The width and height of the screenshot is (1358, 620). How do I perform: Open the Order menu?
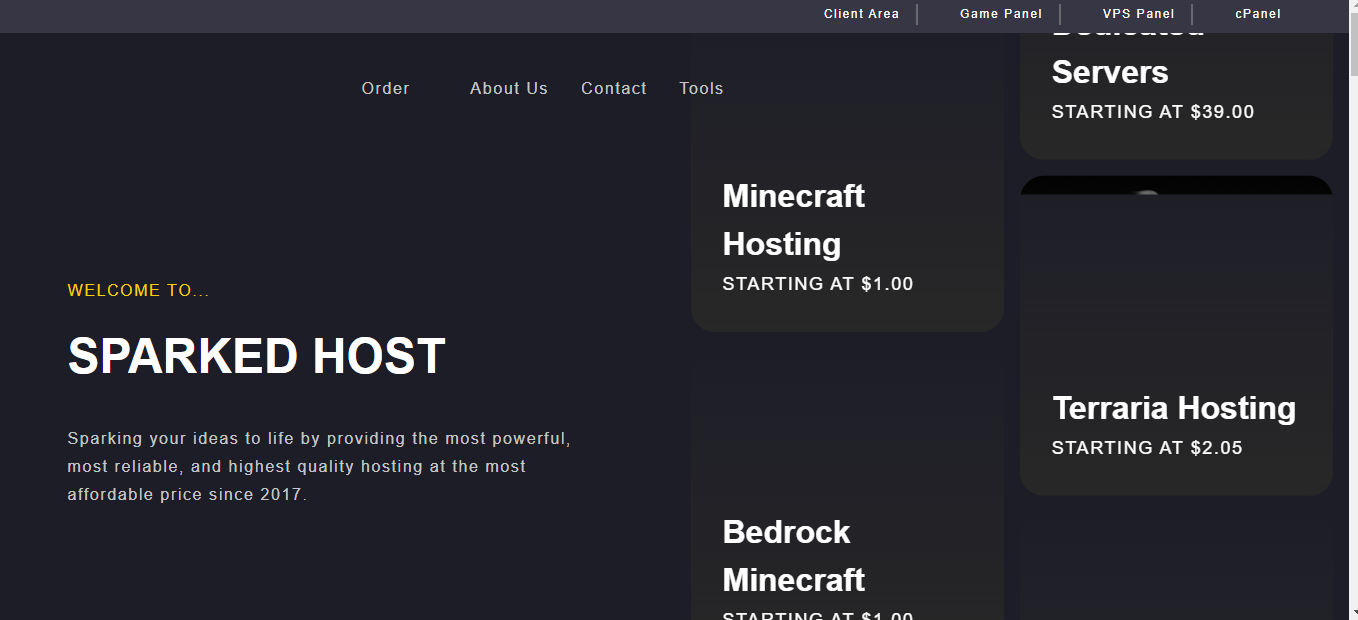pos(385,88)
